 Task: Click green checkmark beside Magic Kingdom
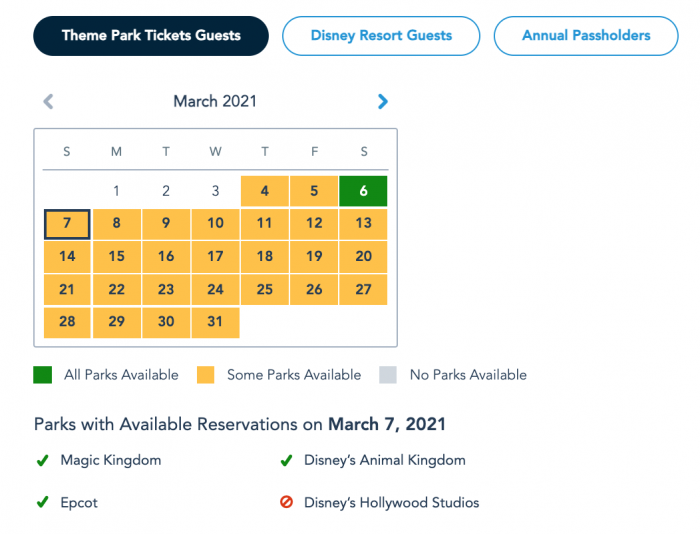click(x=42, y=461)
